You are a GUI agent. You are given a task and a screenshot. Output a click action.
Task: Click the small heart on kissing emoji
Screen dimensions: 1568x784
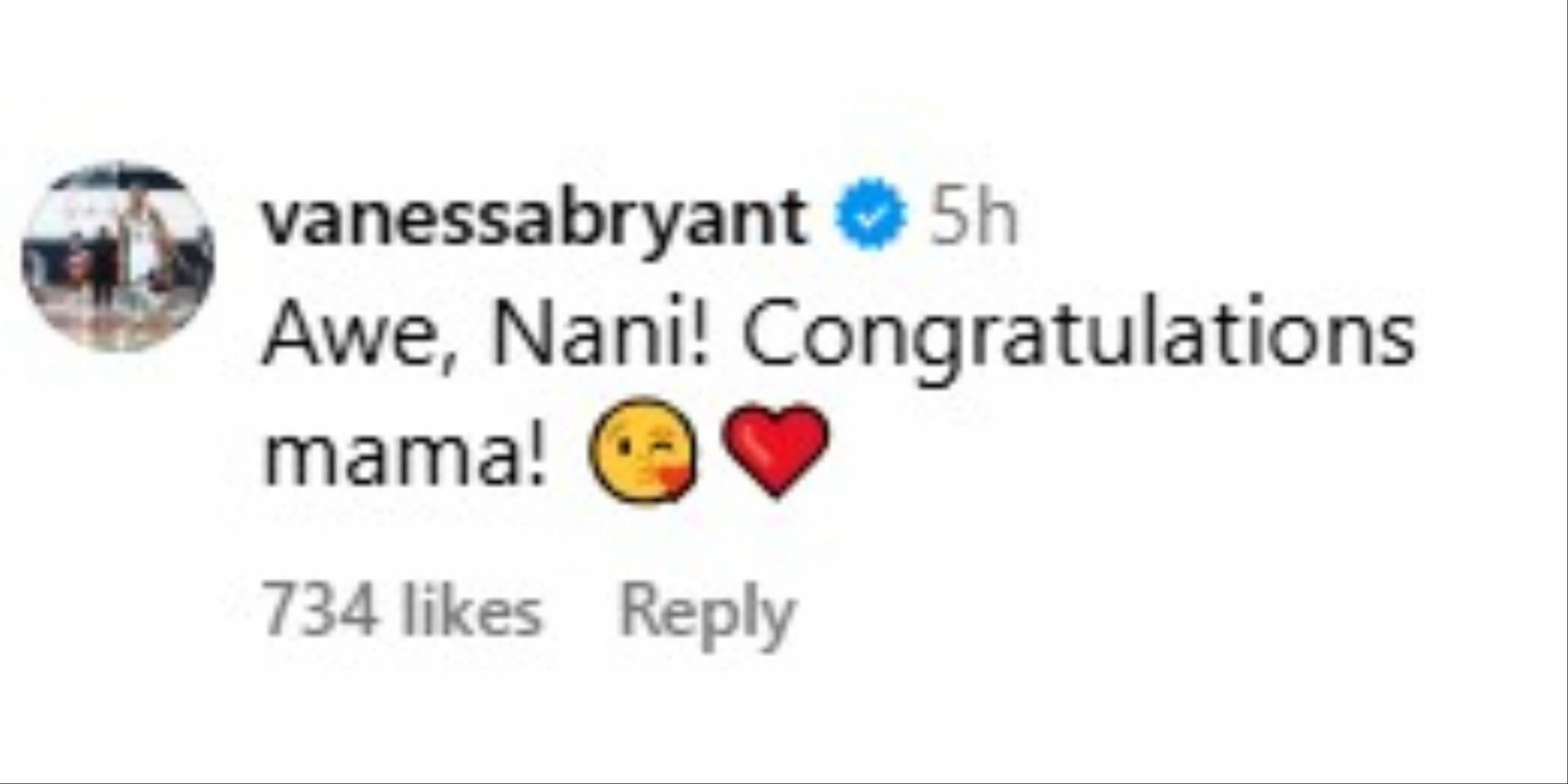pos(675,476)
